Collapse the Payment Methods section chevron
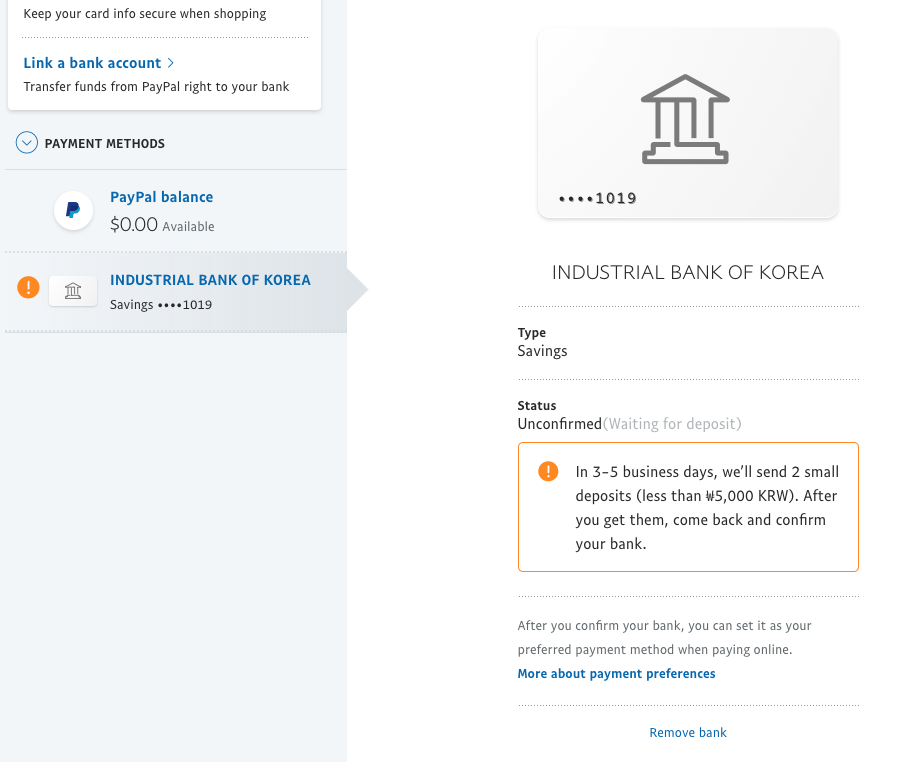Screen dimensions: 905x762 (27, 143)
